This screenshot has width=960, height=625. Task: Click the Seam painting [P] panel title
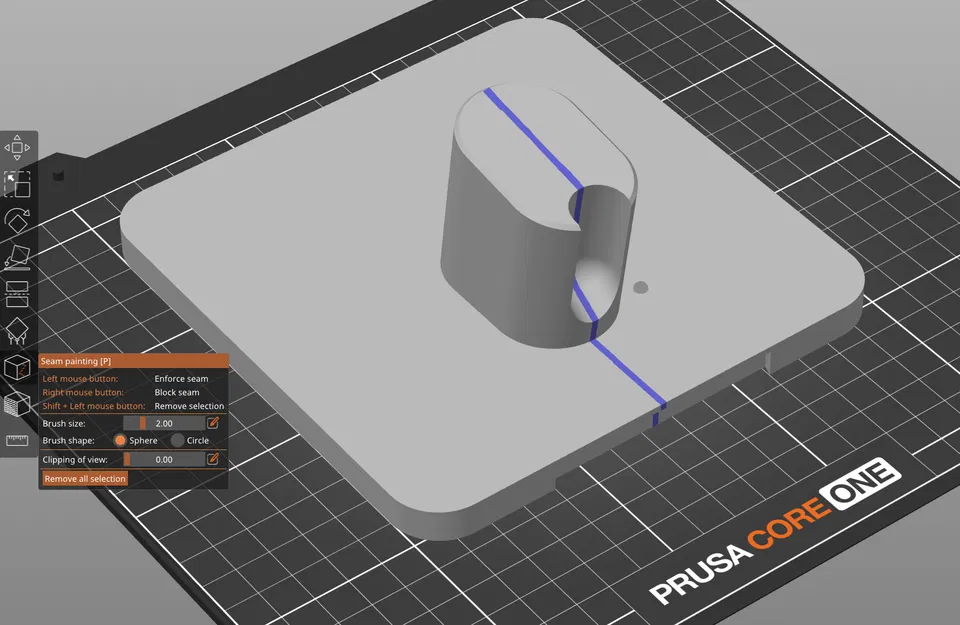point(76,361)
